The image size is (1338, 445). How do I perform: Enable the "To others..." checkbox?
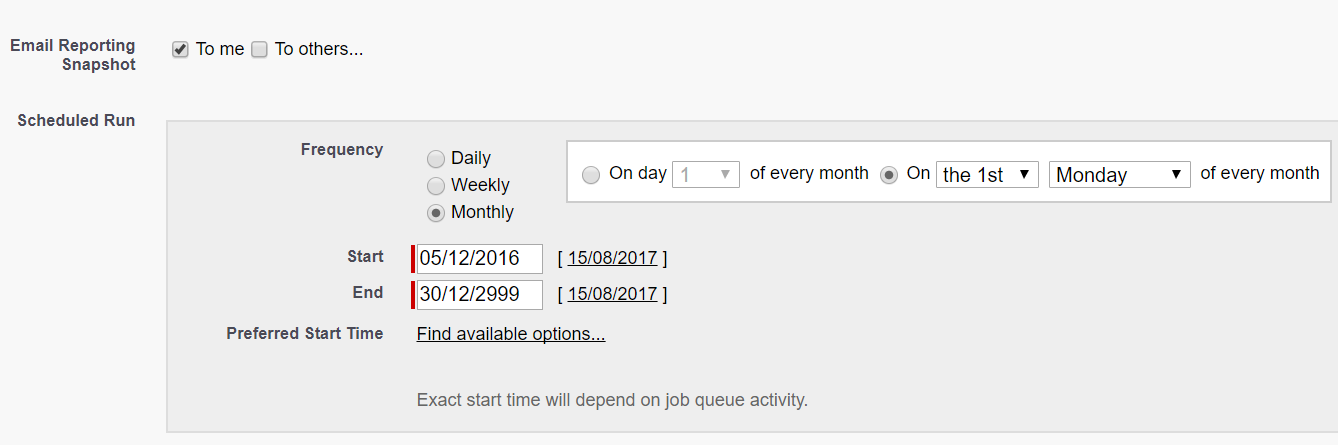[259, 50]
